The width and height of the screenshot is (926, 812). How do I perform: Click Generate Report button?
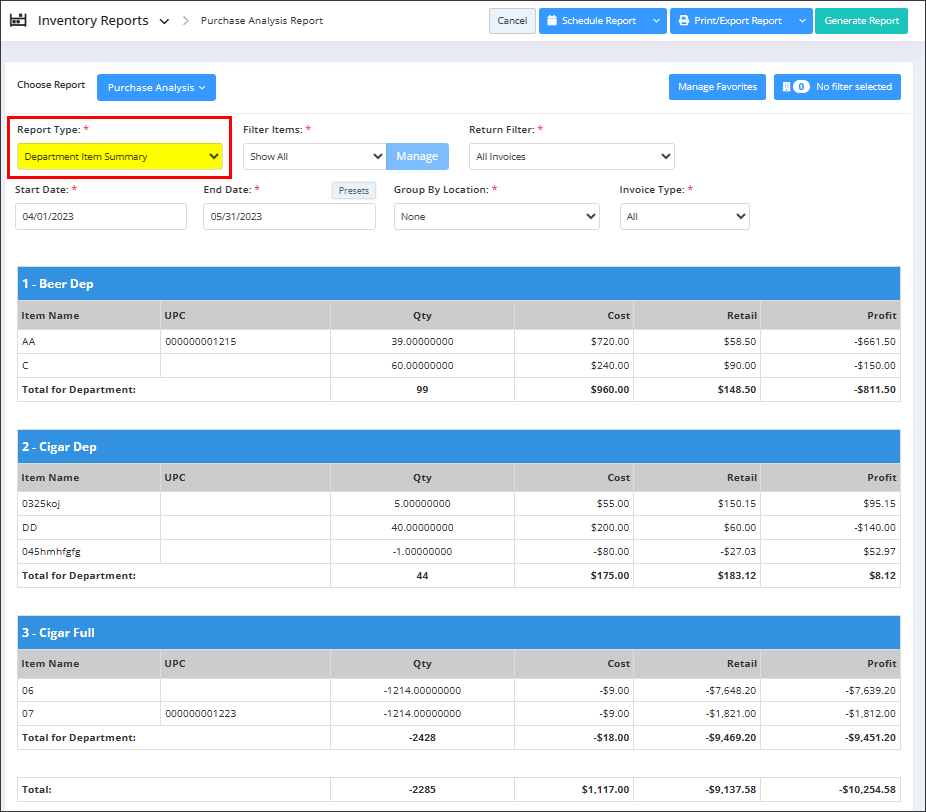(x=861, y=21)
